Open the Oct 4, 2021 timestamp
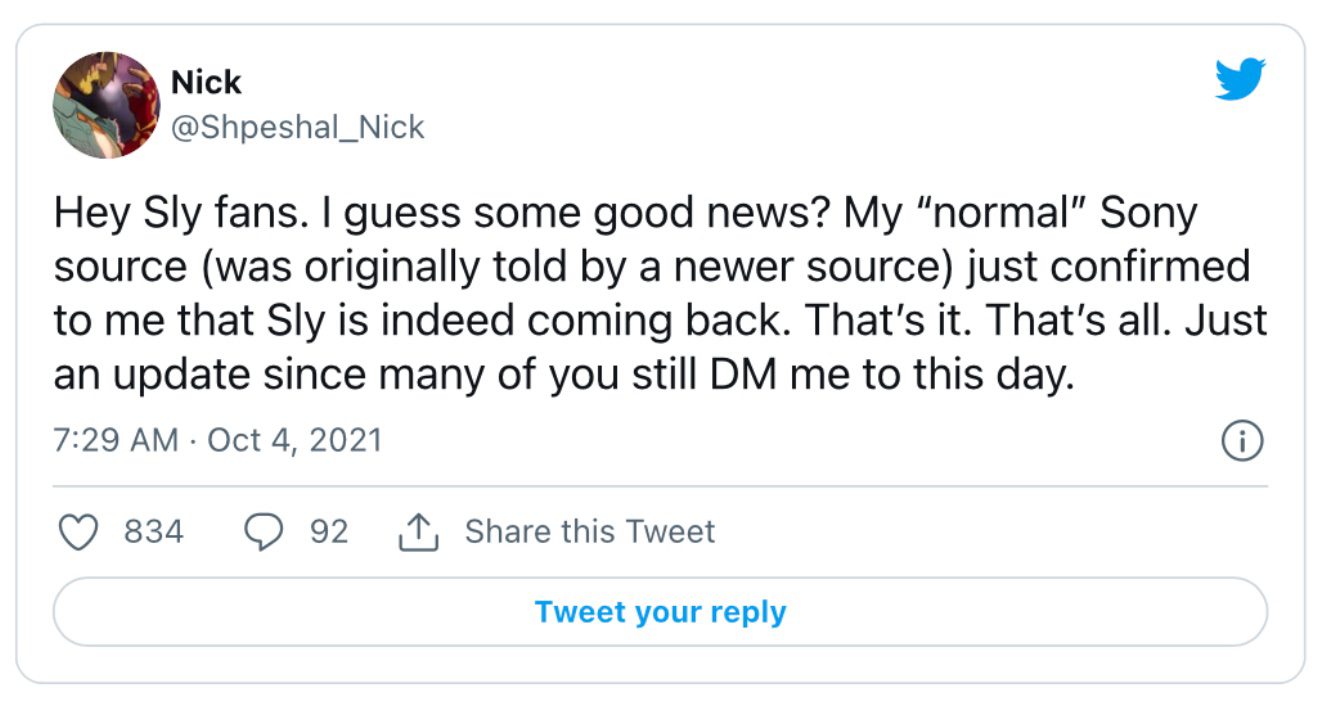The height and width of the screenshot is (718, 1330). [295, 438]
